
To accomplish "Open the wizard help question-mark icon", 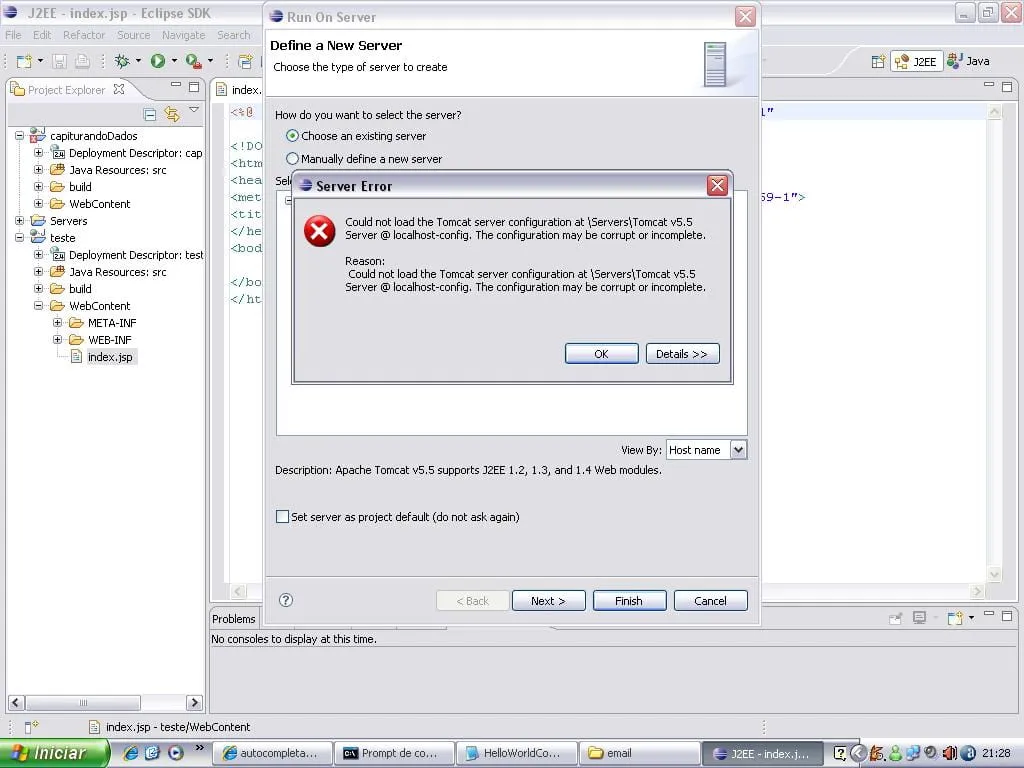I will [285, 600].
